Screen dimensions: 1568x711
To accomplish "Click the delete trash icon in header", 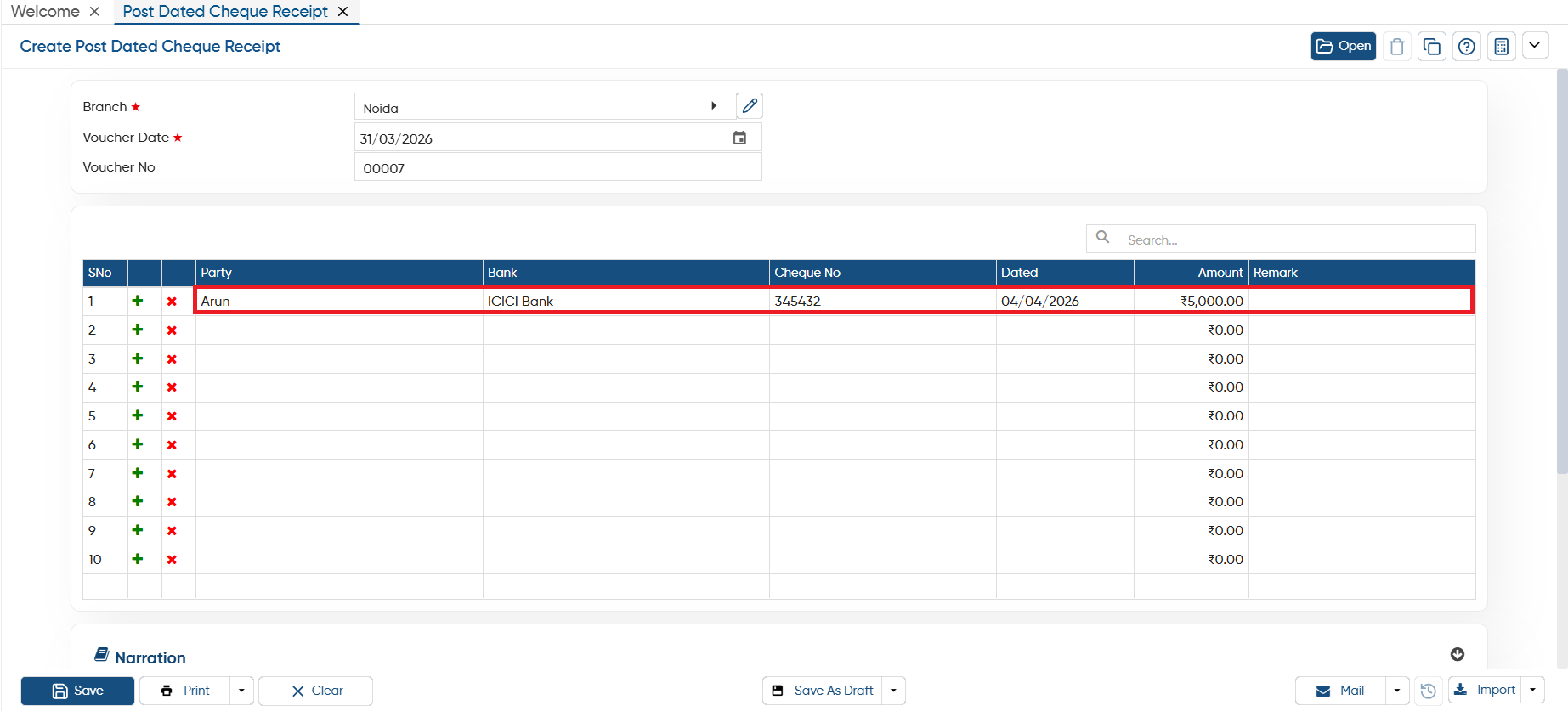I will click(1396, 47).
